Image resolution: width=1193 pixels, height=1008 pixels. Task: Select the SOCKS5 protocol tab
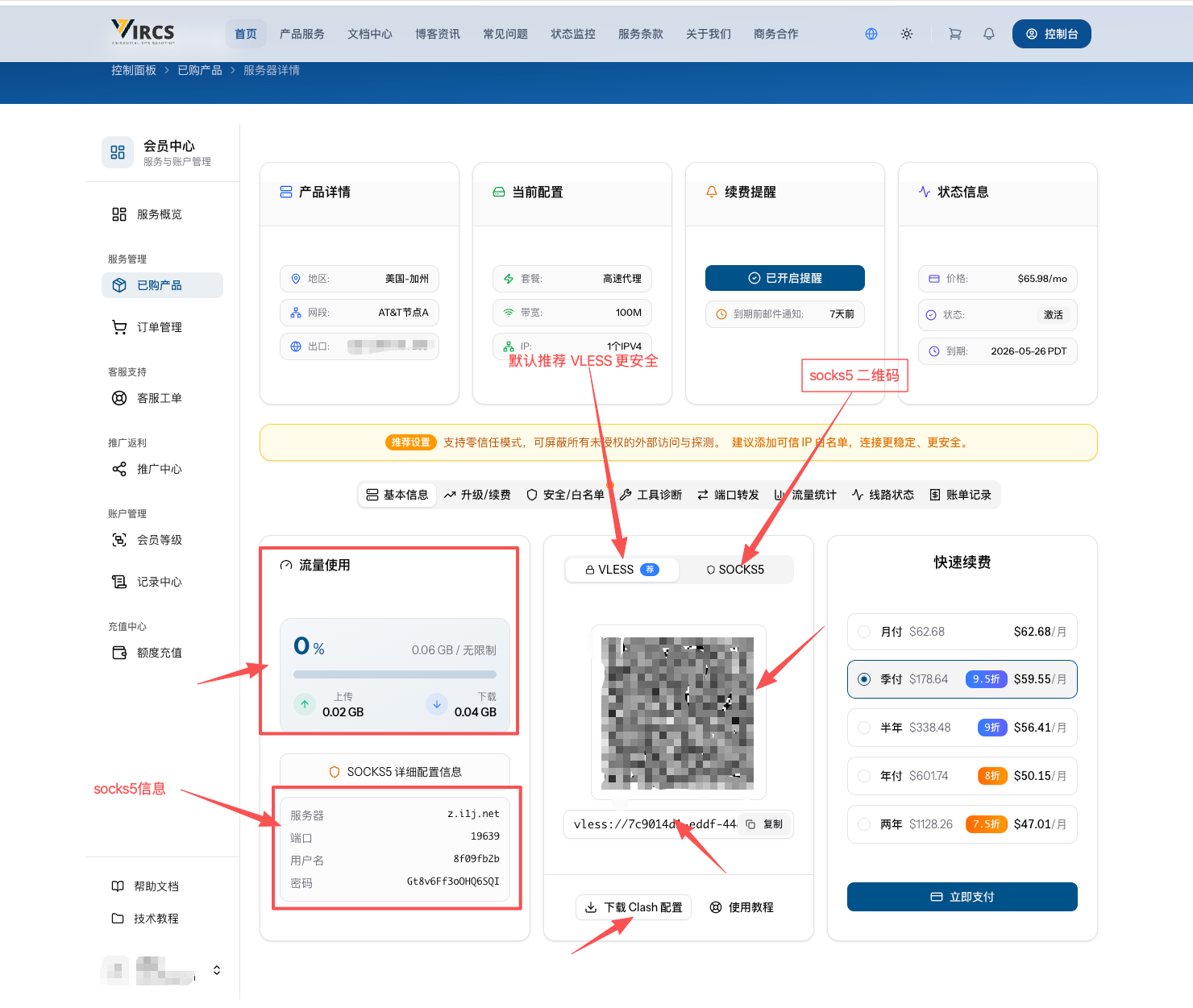pos(735,570)
